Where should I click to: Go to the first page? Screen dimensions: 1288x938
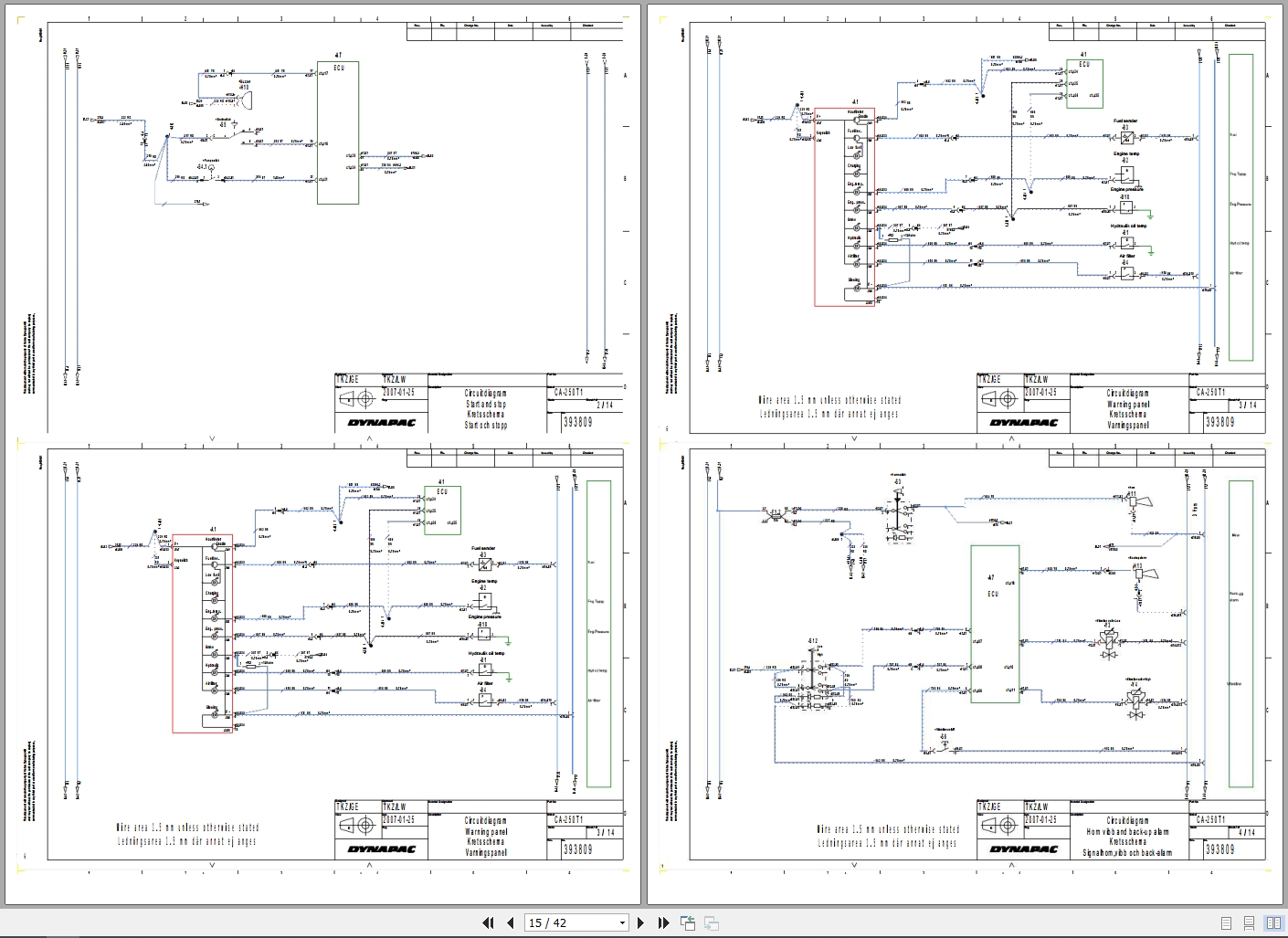tap(488, 922)
